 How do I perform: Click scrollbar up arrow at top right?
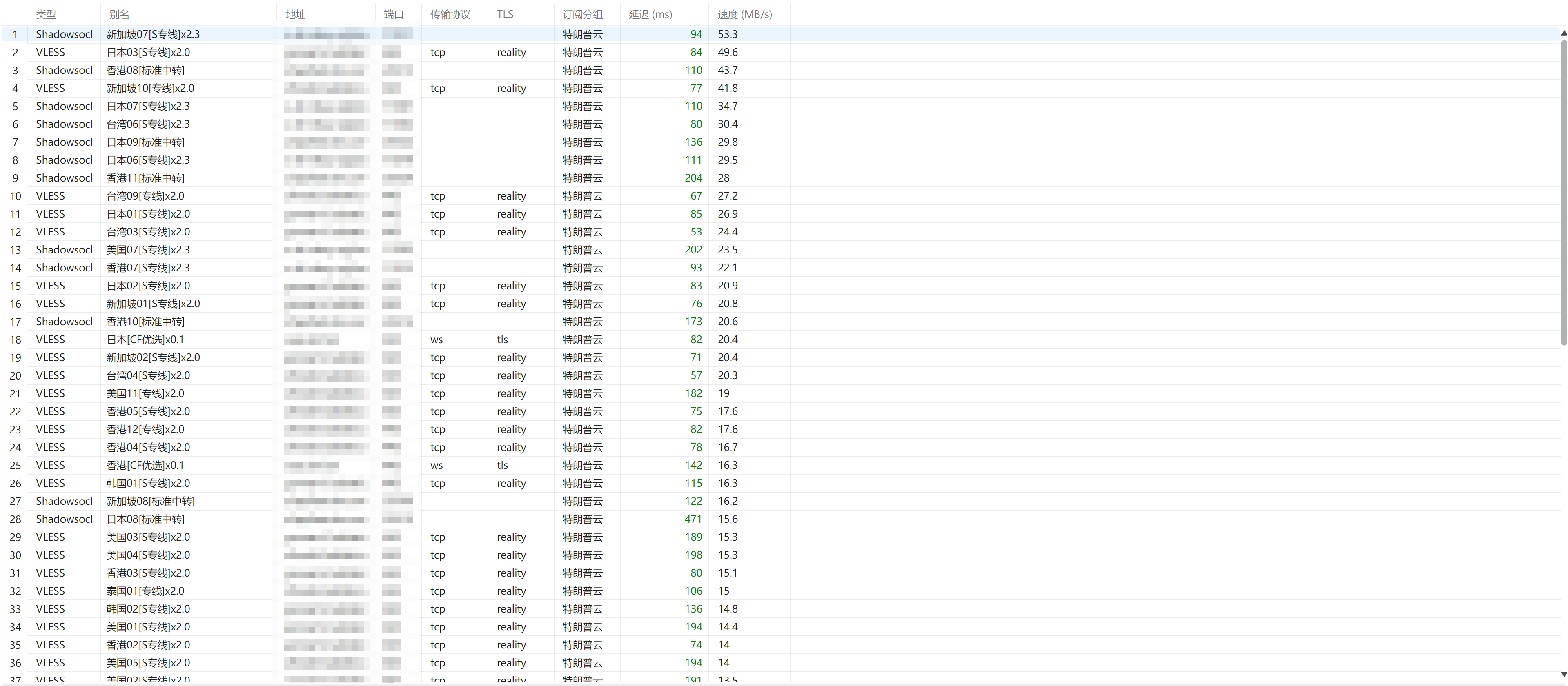1563,33
